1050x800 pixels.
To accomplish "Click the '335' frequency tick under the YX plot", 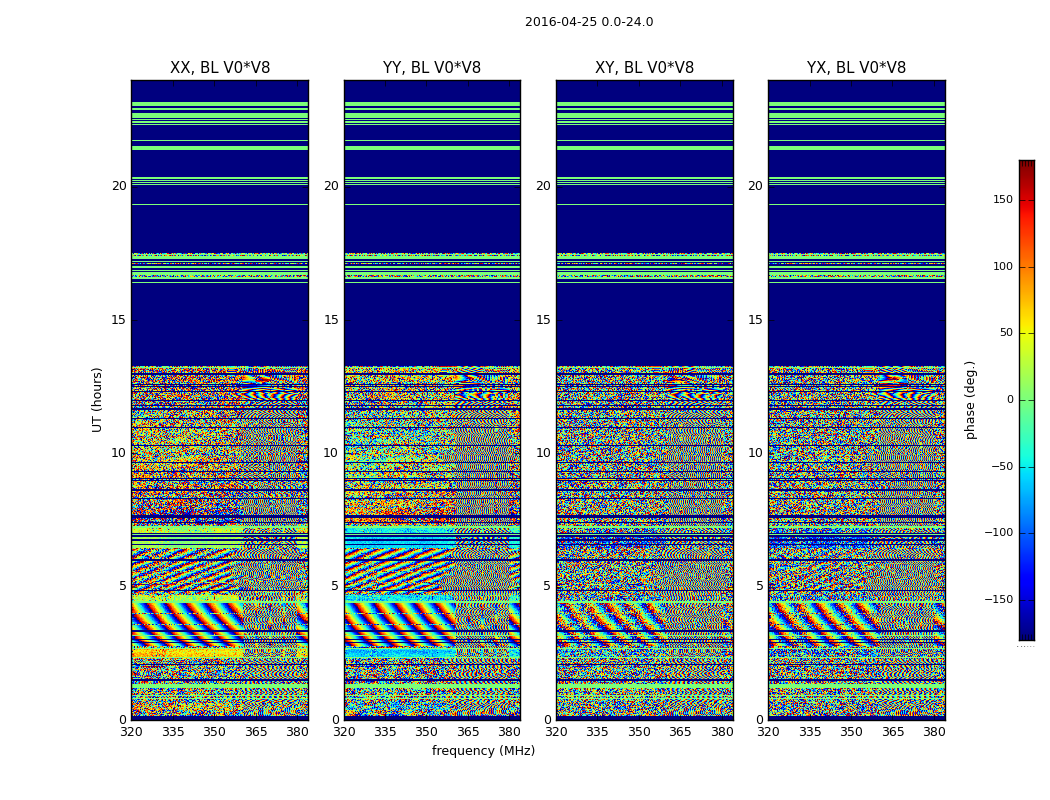I will coord(810,732).
